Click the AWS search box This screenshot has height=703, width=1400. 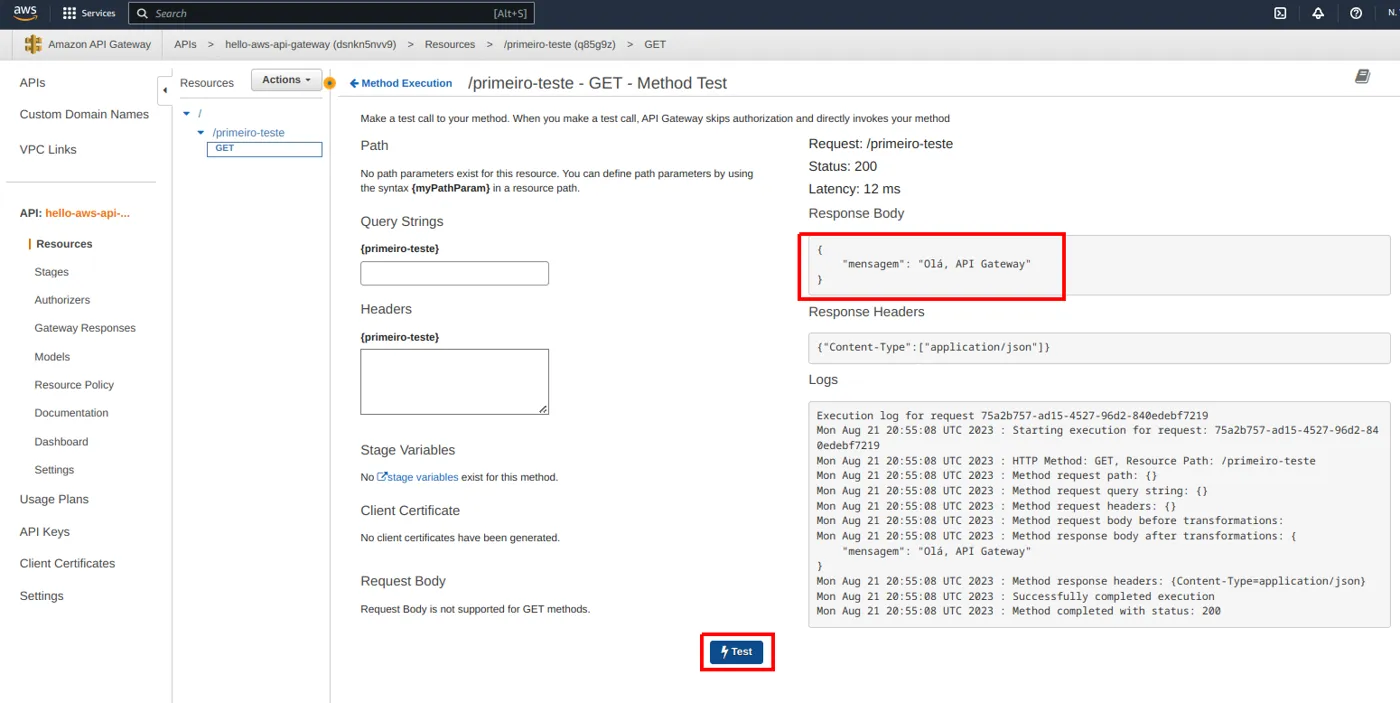[331, 13]
